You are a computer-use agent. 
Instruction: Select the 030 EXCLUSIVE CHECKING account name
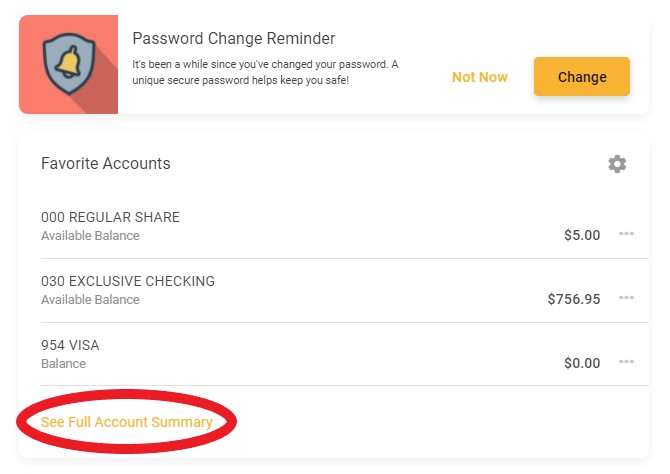click(x=128, y=281)
